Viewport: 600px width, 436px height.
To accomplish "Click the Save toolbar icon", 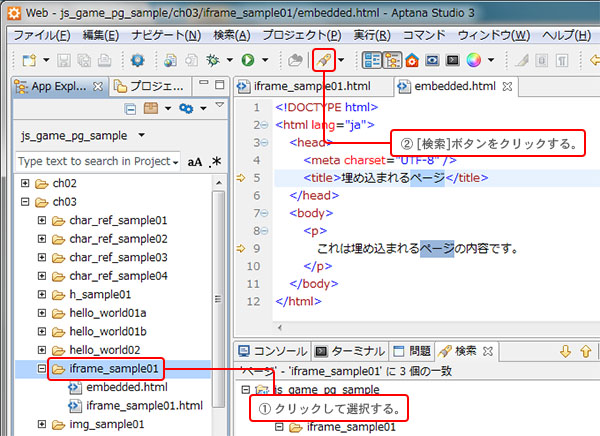I will coord(64,60).
